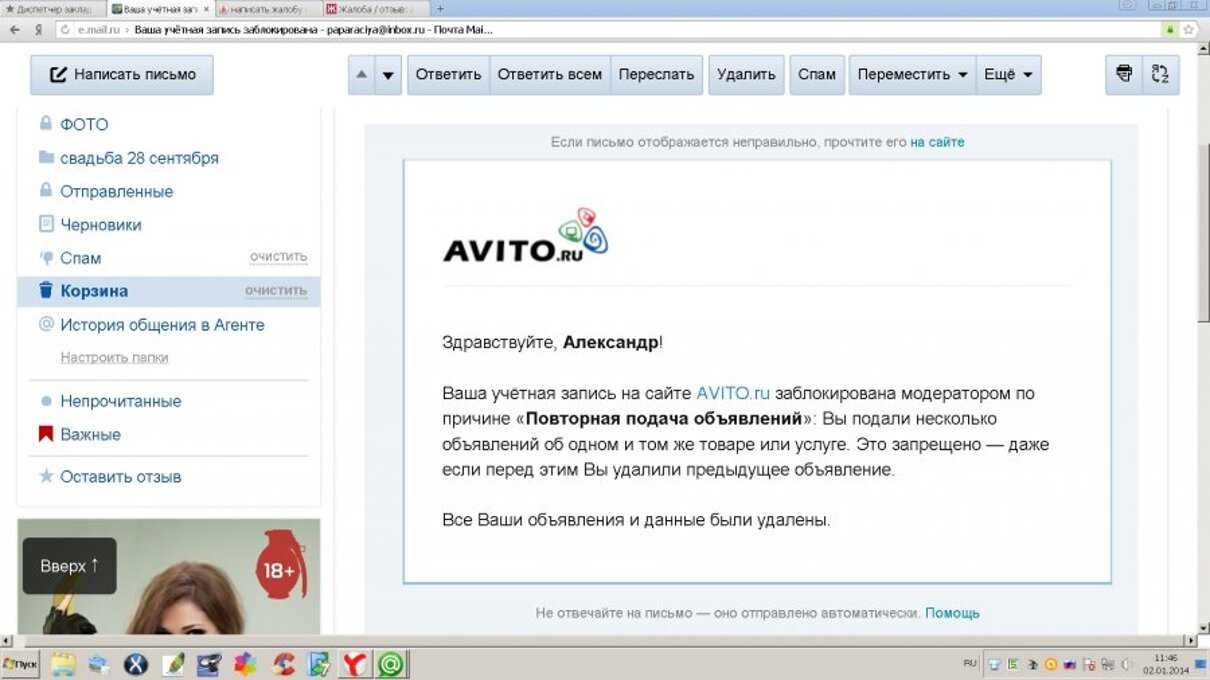
Task: Click the Вверх scroll-to-top button
Action: [70, 566]
